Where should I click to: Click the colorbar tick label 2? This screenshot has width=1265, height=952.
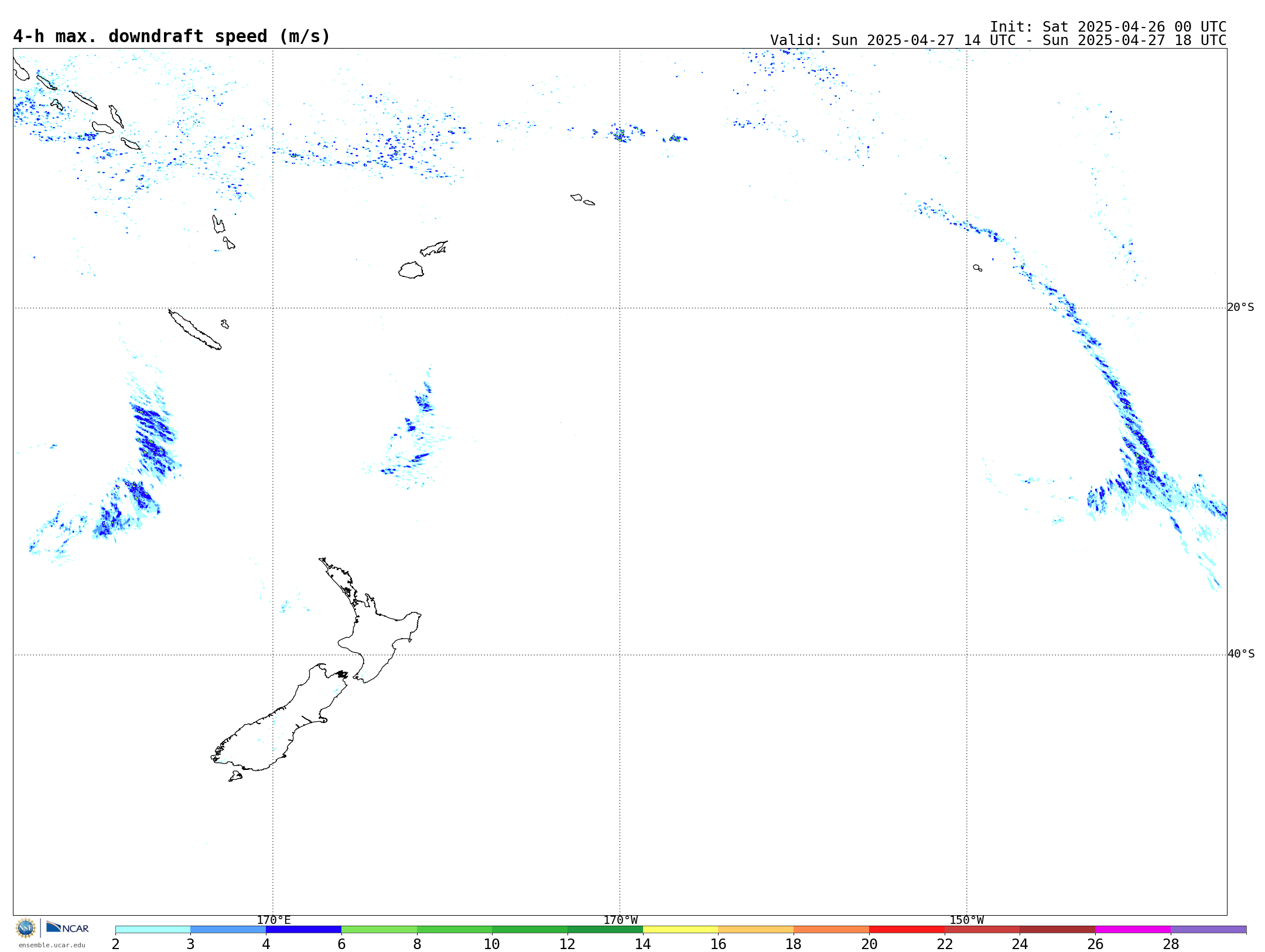pos(115,944)
